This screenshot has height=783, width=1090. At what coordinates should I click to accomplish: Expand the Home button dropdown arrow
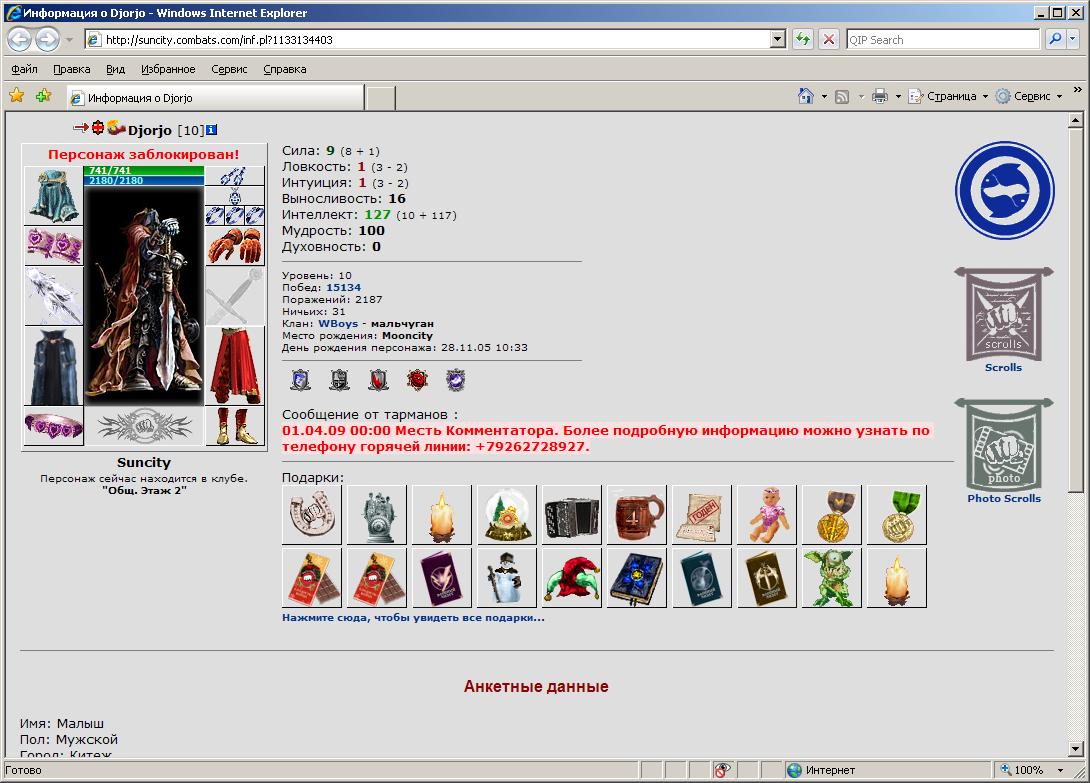pyautogui.click(x=824, y=97)
